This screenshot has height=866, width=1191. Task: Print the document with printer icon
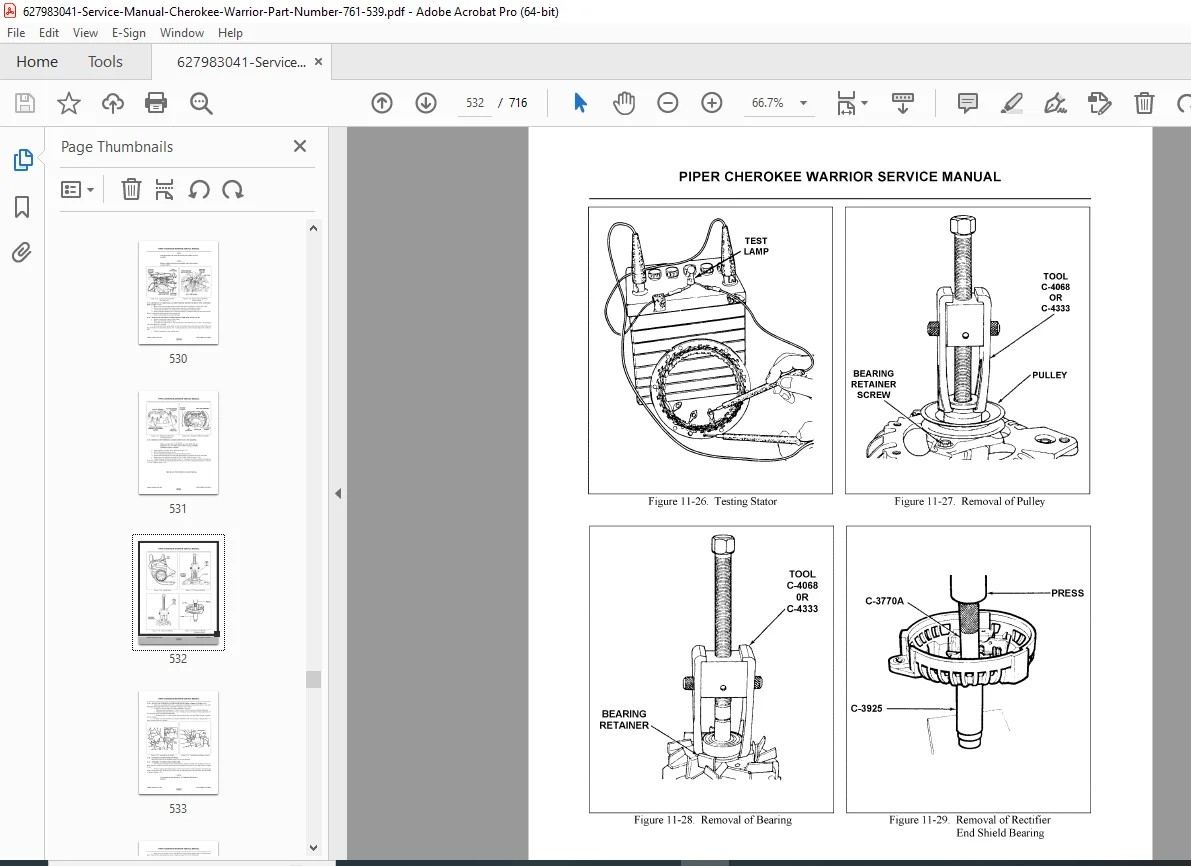point(156,103)
